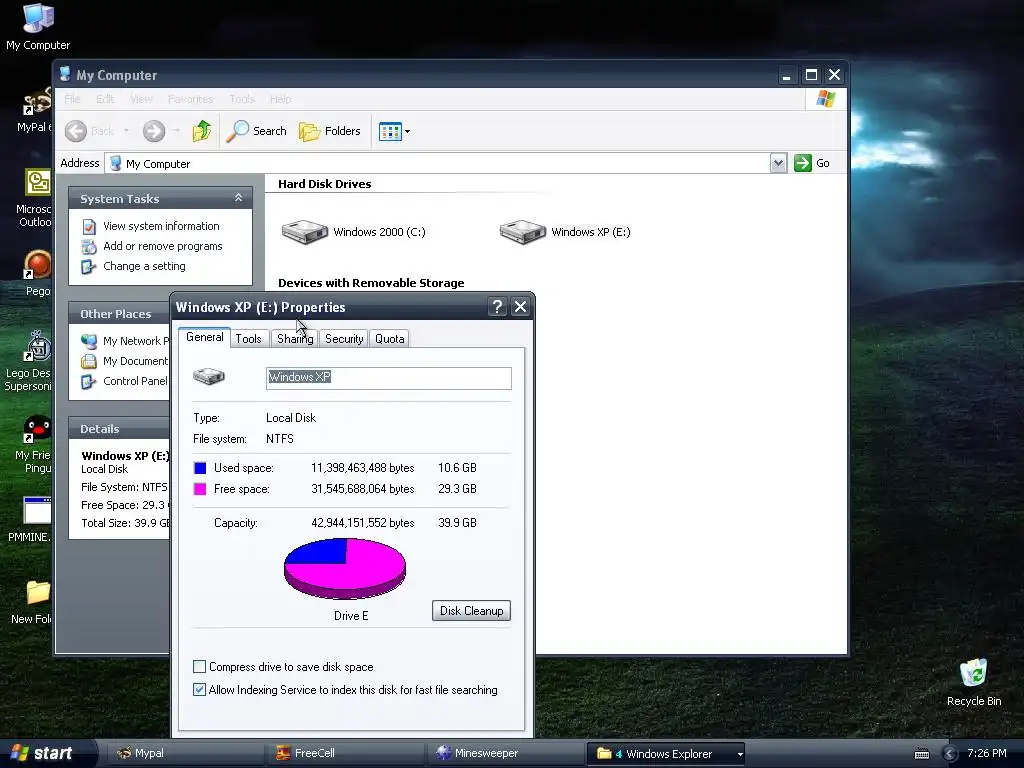
Task: Click the disk usage pie chart
Action: pos(345,568)
